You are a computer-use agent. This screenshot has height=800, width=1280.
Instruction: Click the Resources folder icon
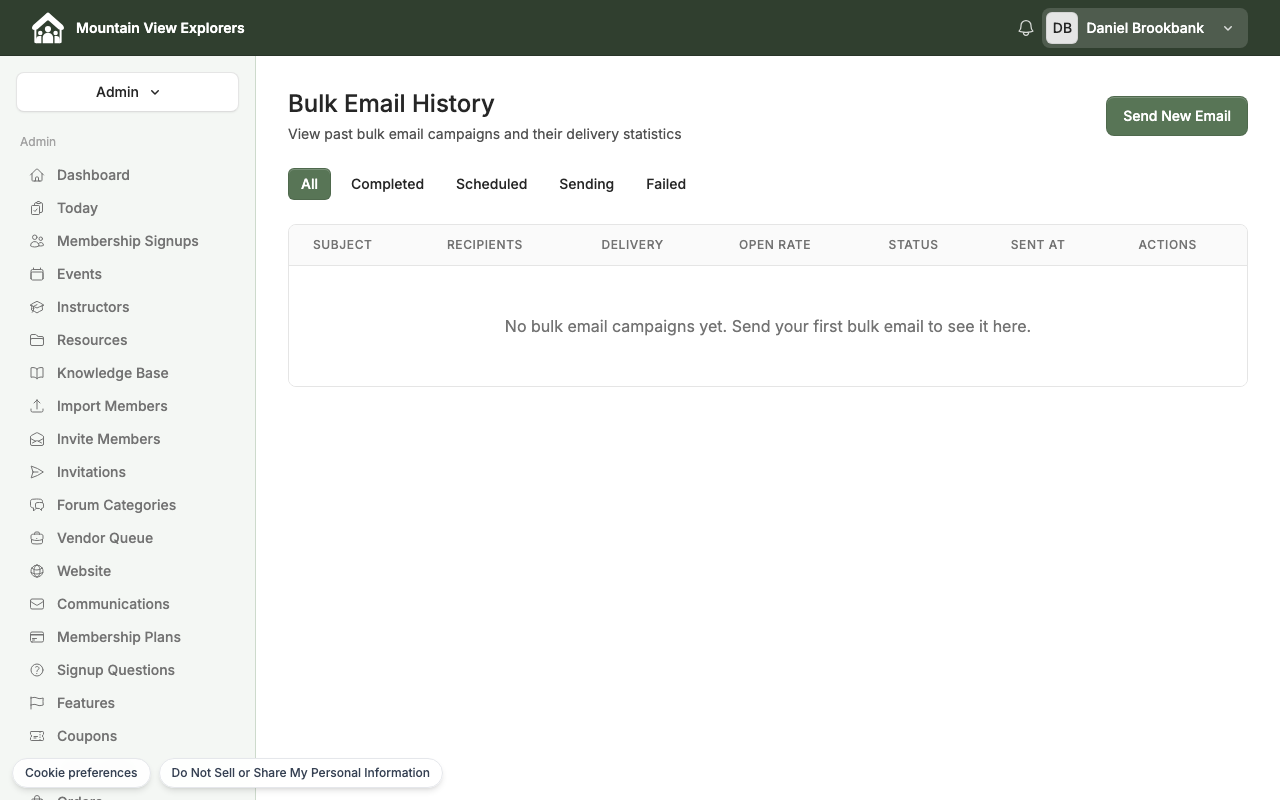(37, 340)
